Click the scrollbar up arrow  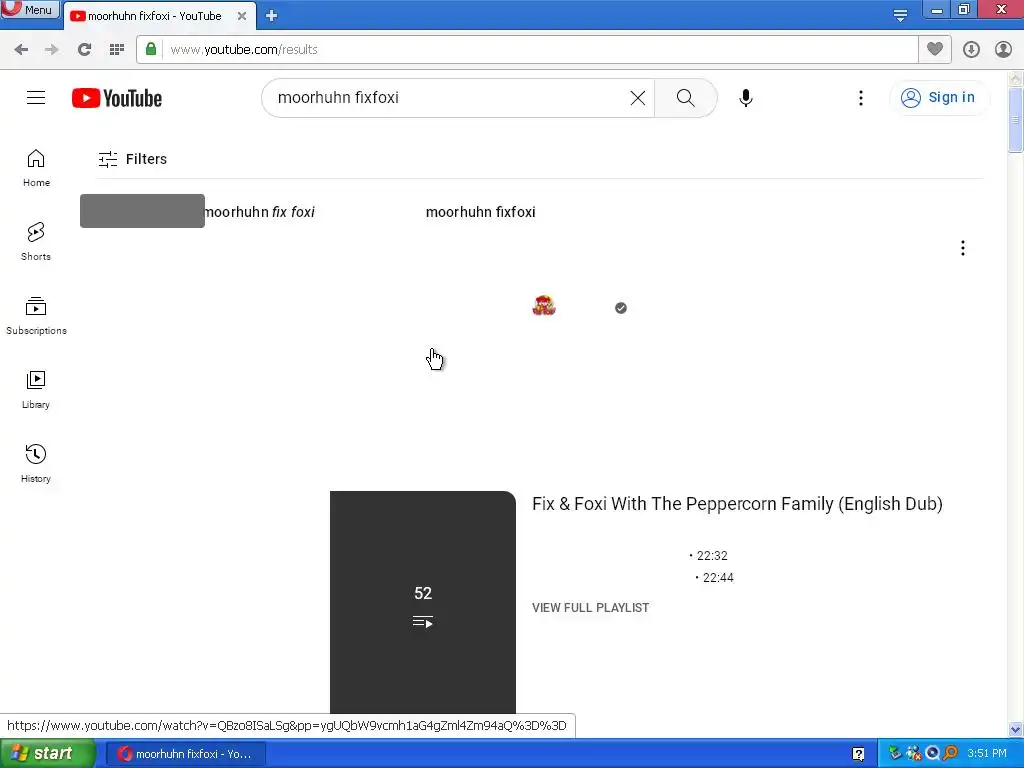pos(1016,78)
